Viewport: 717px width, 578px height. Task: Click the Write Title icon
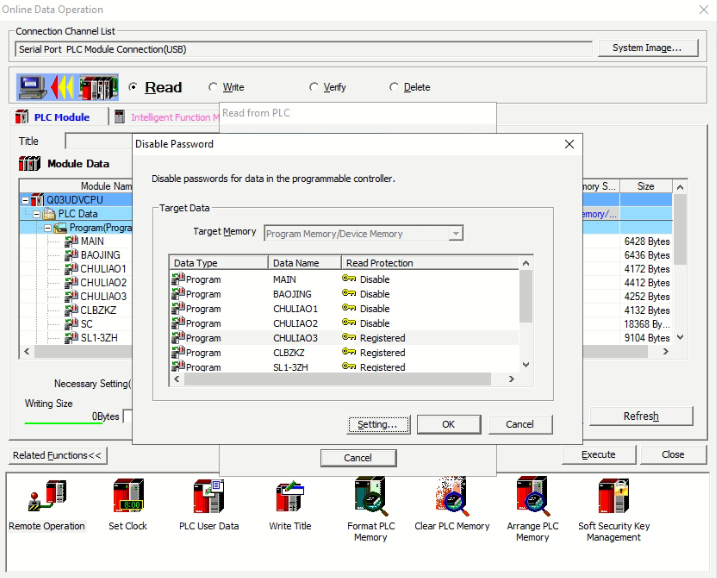click(x=290, y=498)
